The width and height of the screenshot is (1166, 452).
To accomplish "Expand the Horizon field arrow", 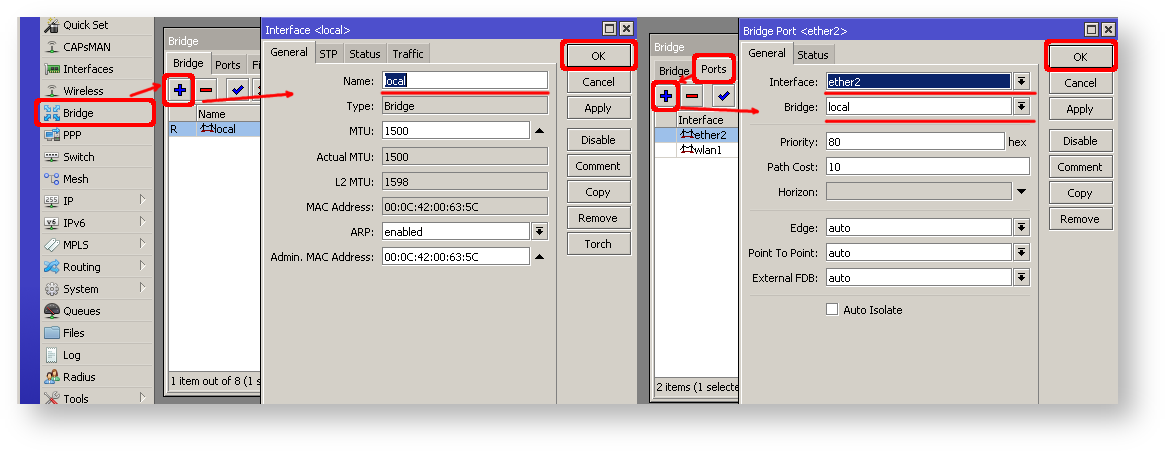I will (1021, 191).
